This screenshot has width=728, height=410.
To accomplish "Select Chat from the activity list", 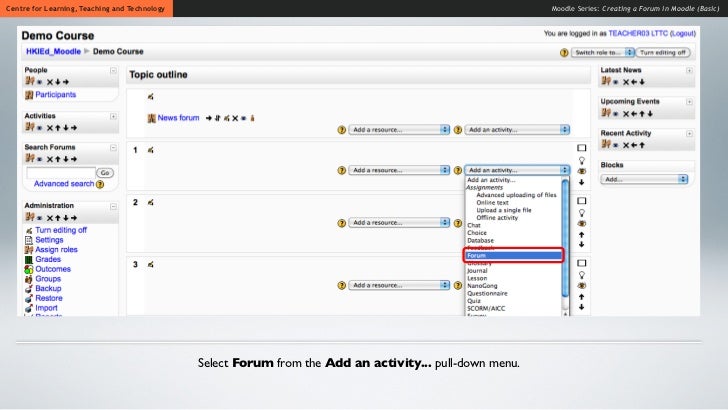I will [x=474, y=225].
